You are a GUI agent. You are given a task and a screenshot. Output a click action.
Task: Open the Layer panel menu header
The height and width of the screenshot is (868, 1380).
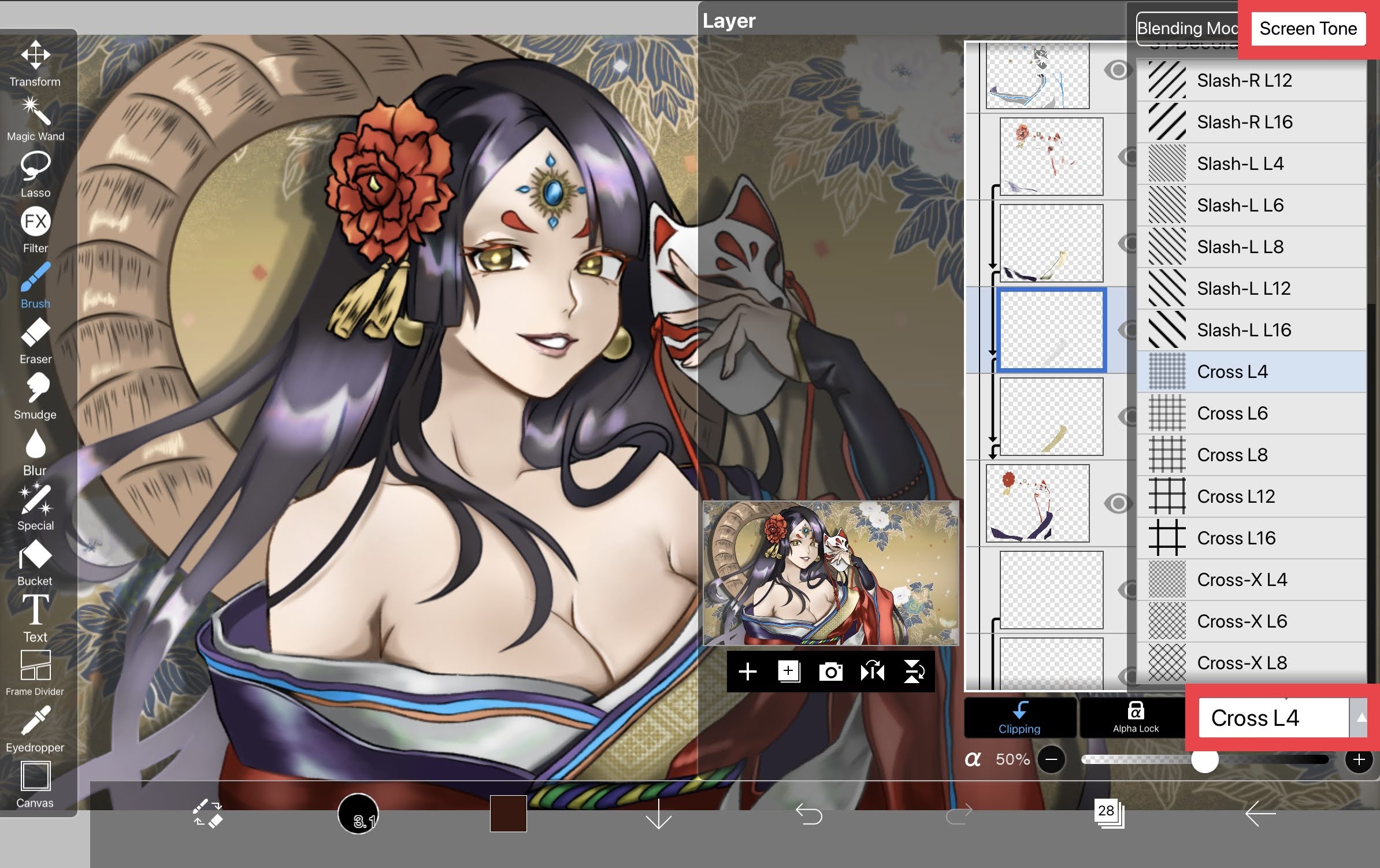[728, 21]
